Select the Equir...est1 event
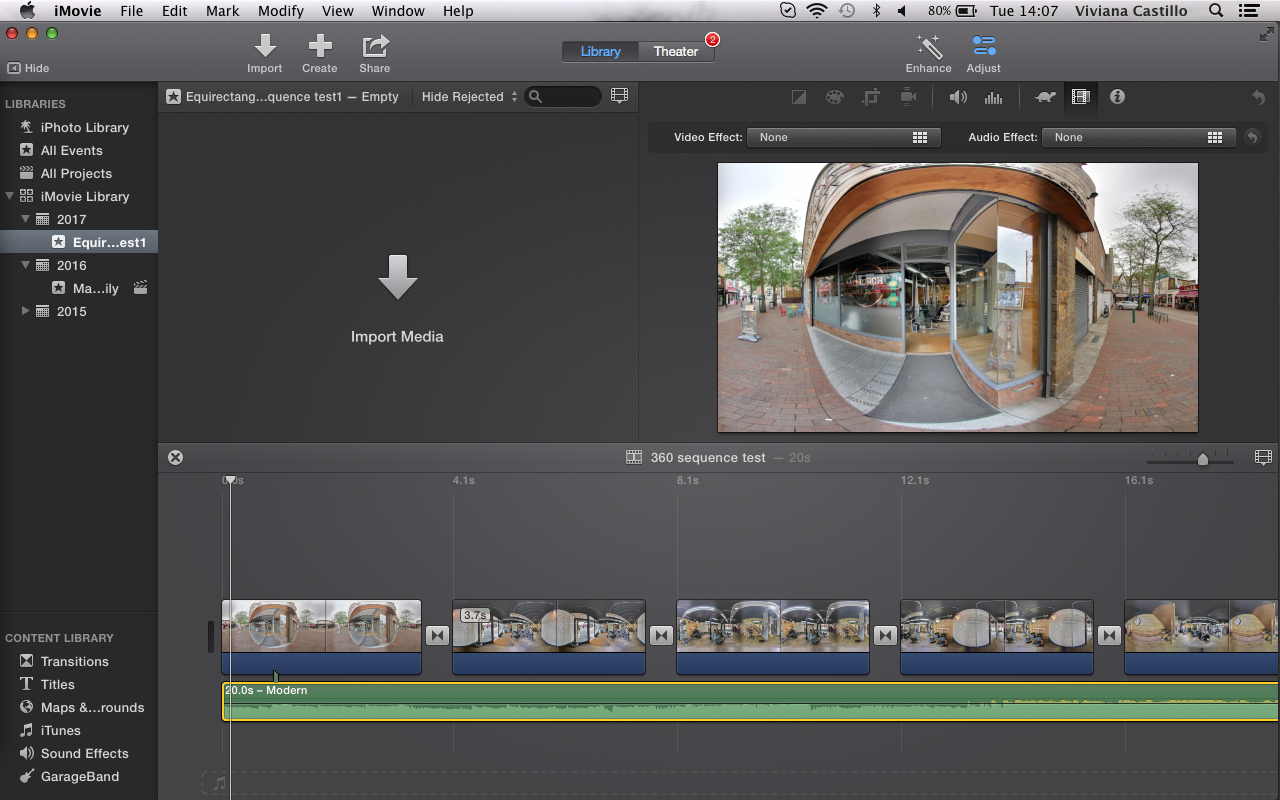1280x800 pixels. pyautogui.click(x=79, y=242)
